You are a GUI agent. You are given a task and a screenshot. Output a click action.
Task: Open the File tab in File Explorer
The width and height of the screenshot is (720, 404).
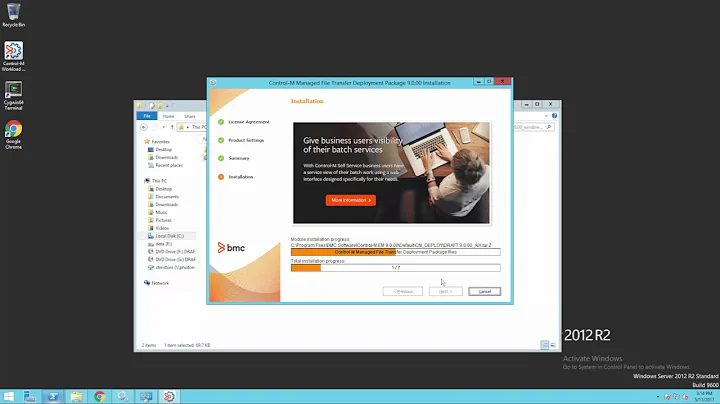pyautogui.click(x=147, y=116)
